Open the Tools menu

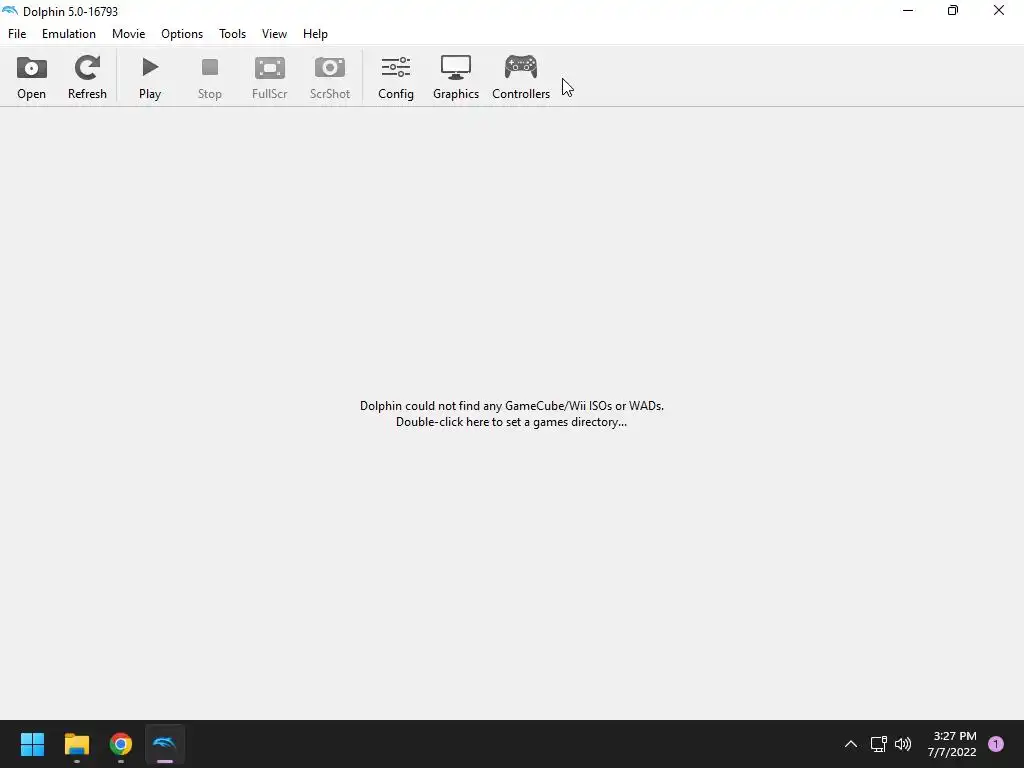click(x=232, y=34)
